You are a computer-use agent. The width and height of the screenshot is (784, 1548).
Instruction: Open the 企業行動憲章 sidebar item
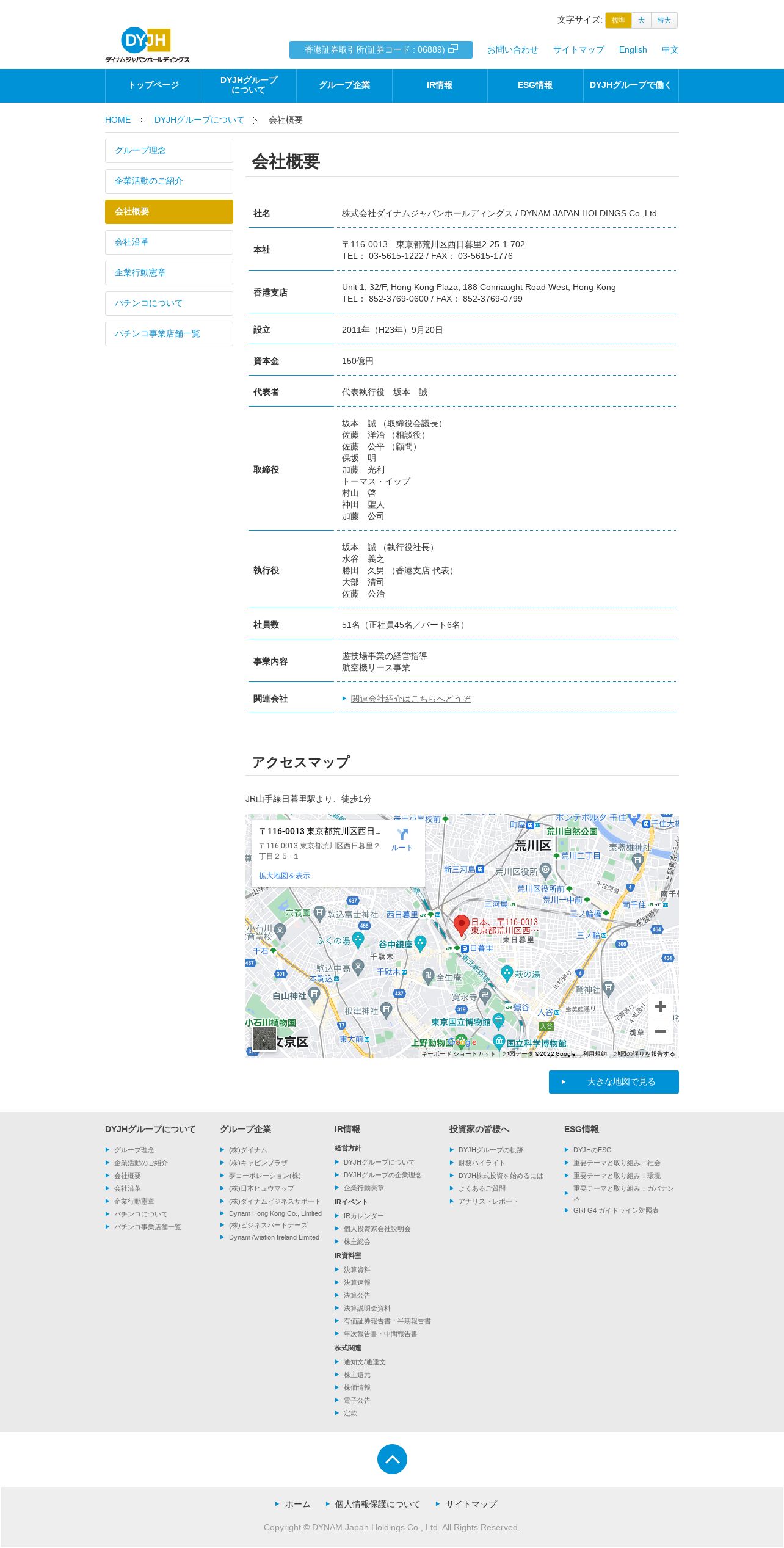(x=169, y=273)
